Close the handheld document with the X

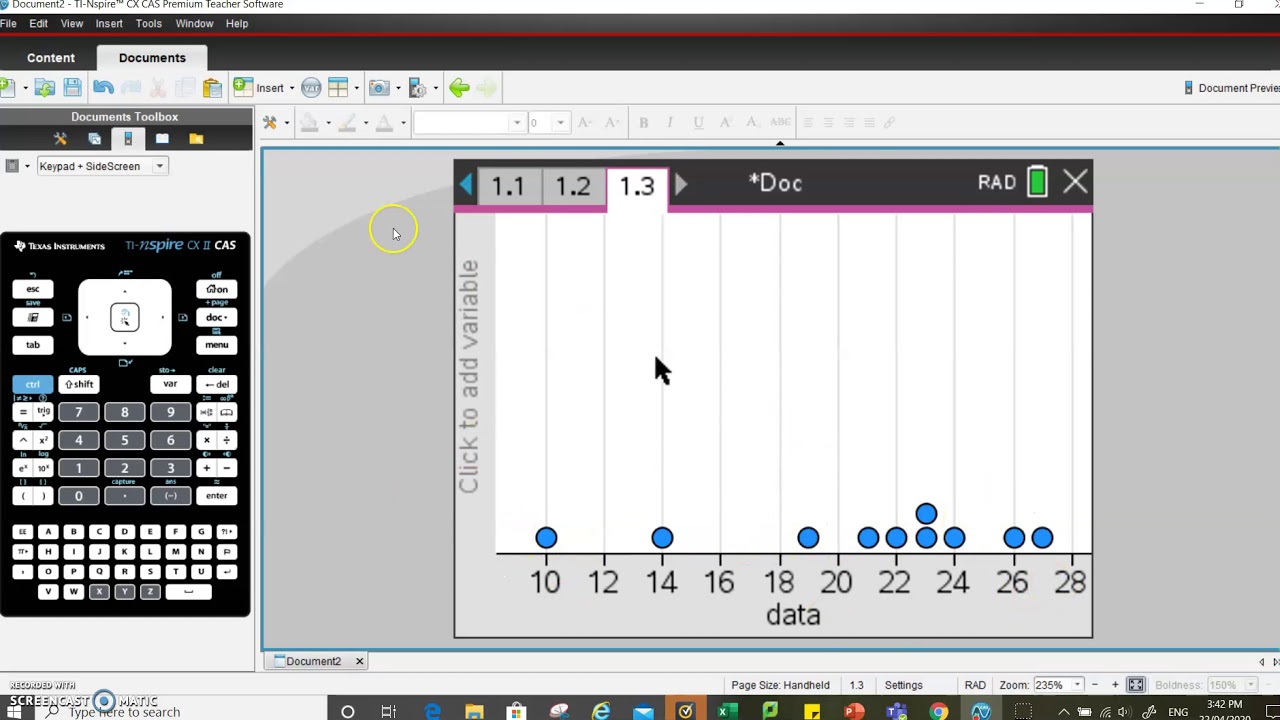pos(1075,182)
